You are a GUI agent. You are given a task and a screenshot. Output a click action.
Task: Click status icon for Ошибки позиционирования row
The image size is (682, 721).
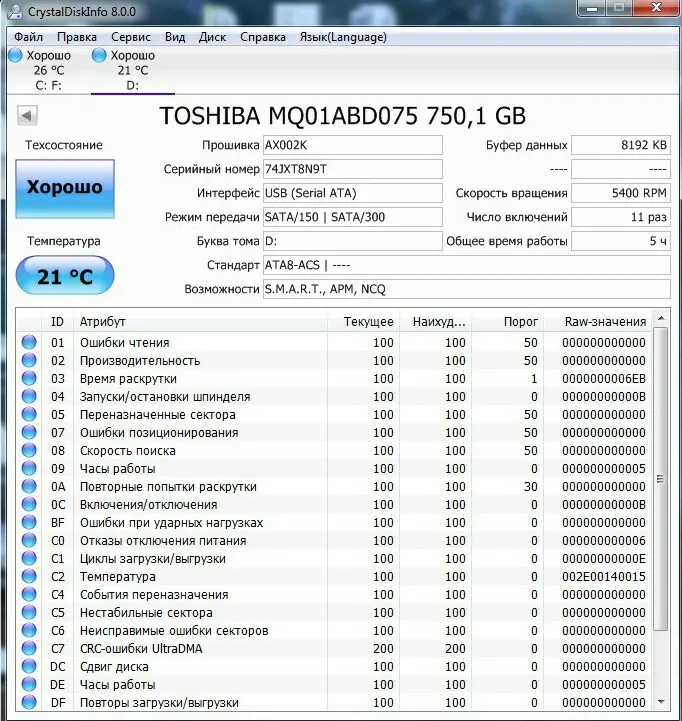(x=29, y=432)
